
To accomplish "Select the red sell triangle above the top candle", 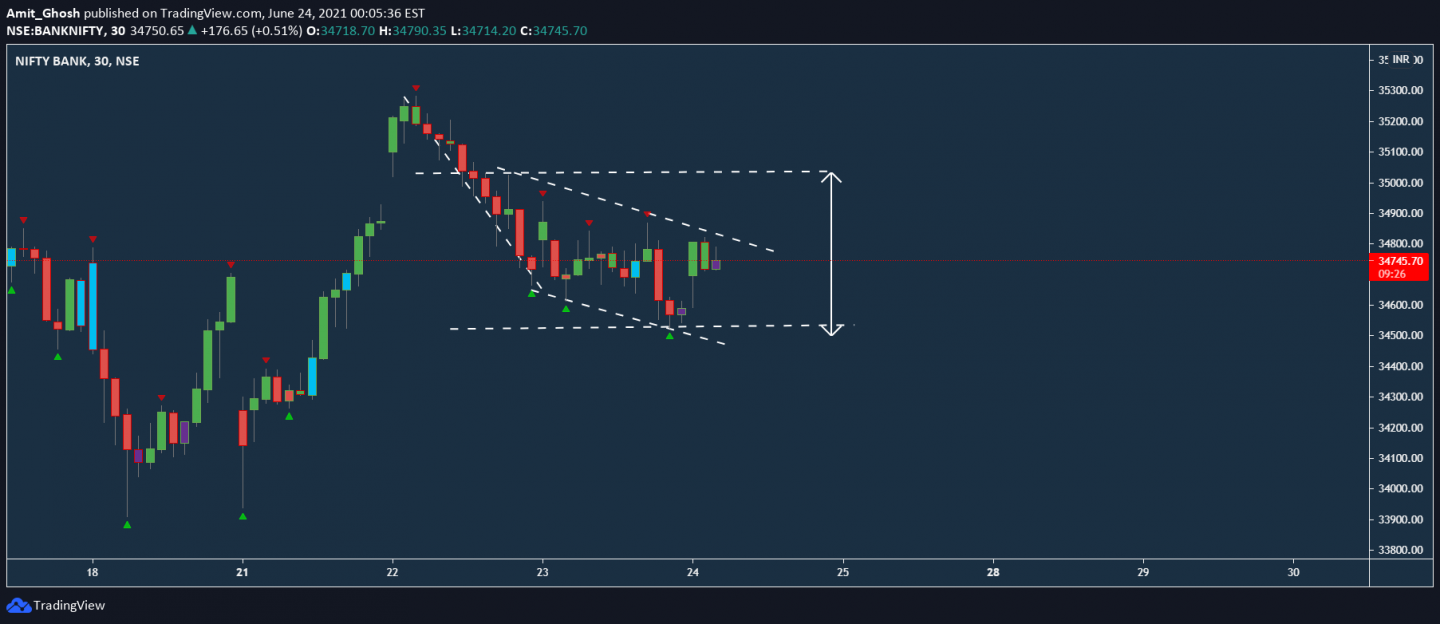I will pos(414,87).
